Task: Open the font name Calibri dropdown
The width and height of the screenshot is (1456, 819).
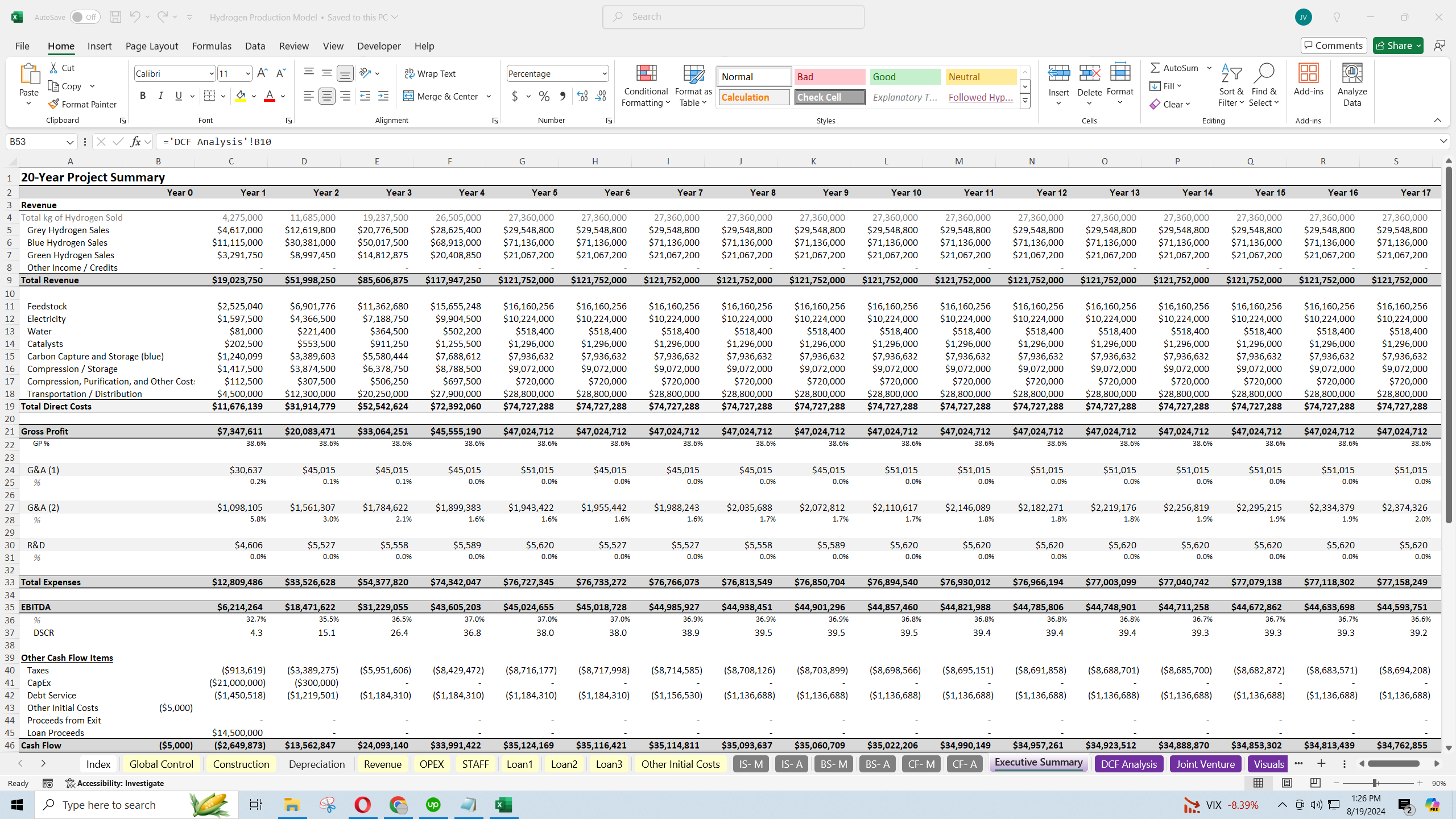Action: tap(211, 73)
